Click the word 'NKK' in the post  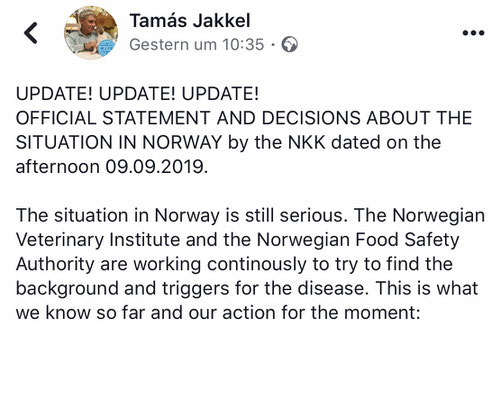point(306,143)
